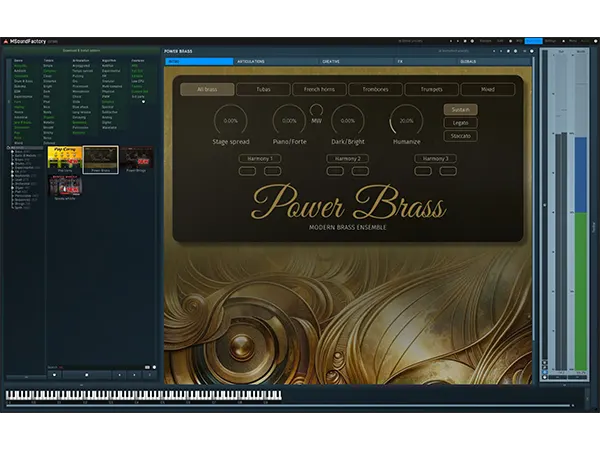Click next instrument preset arrow in Power Brass header

501,51
